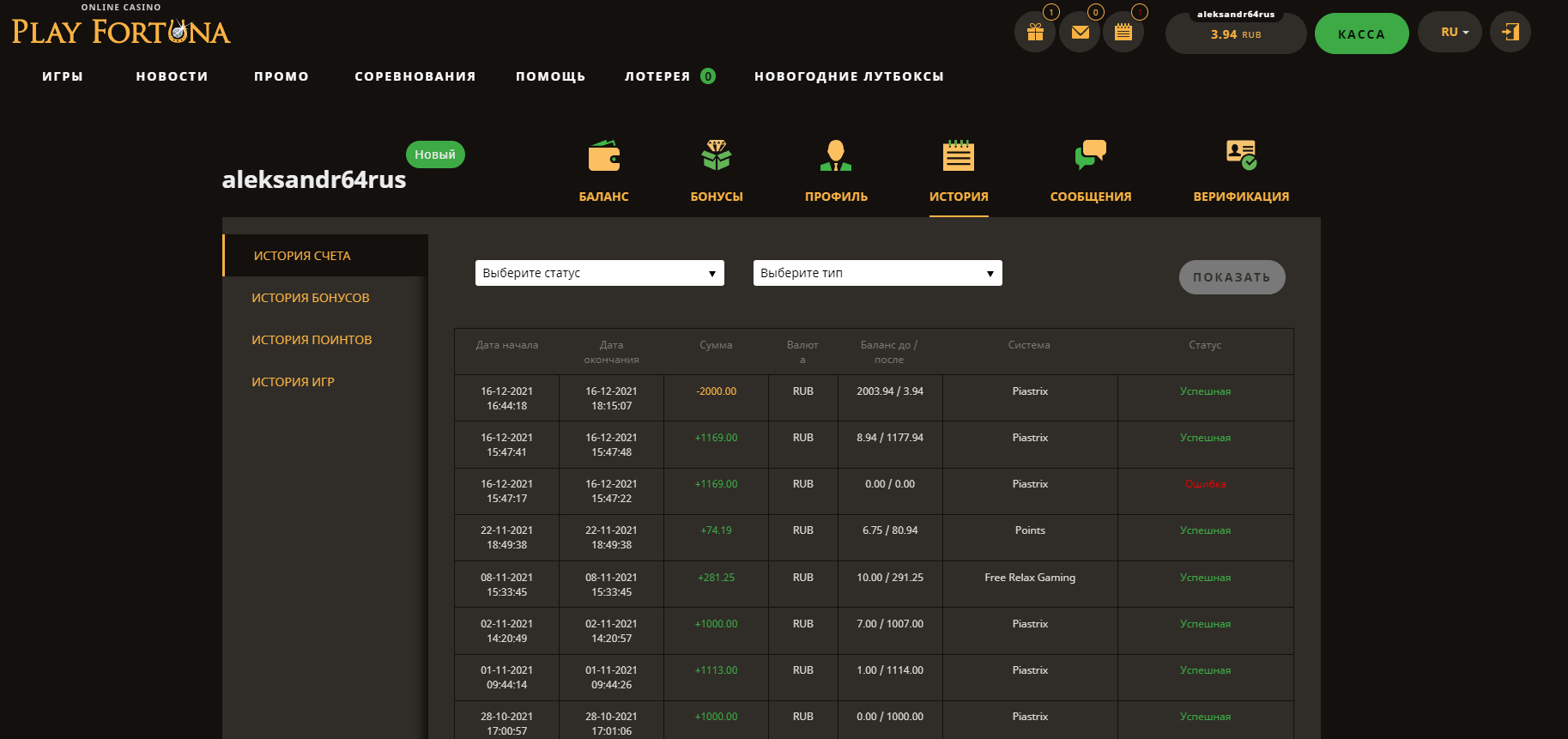1568x739 pixels.
Task: Expand the Выберите тип dropdown
Action: (877, 273)
